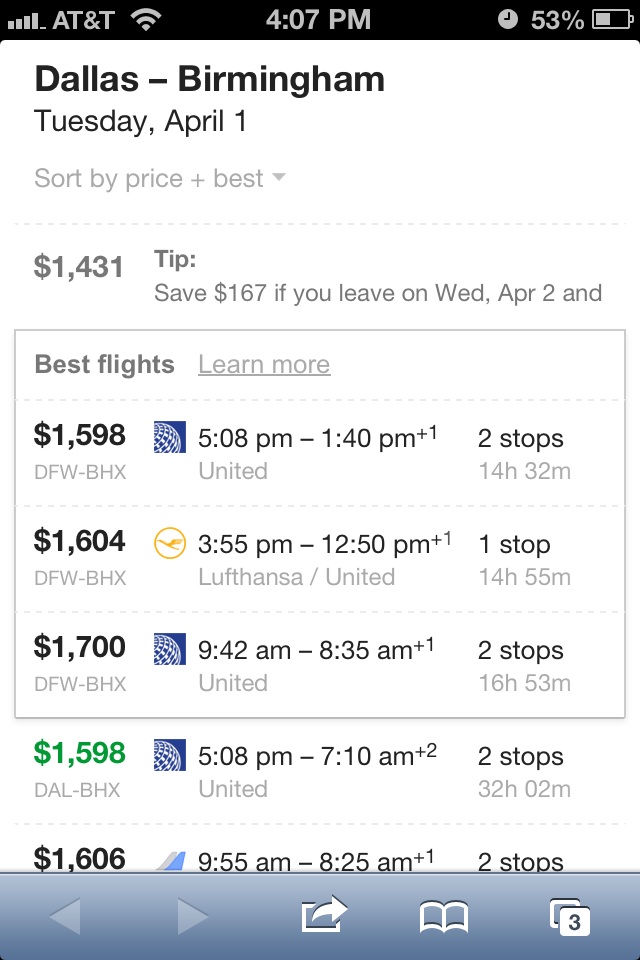Image resolution: width=640 pixels, height=960 pixels.
Task: Open the bookmarks book icon
Action: (x=443, y=916)
